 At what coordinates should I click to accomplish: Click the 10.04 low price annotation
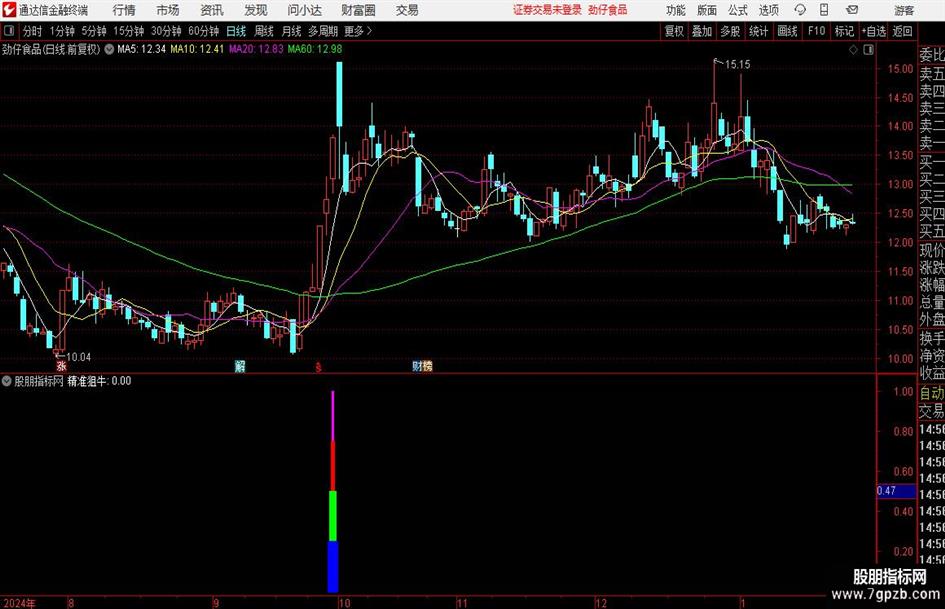[x=78, y=357]
